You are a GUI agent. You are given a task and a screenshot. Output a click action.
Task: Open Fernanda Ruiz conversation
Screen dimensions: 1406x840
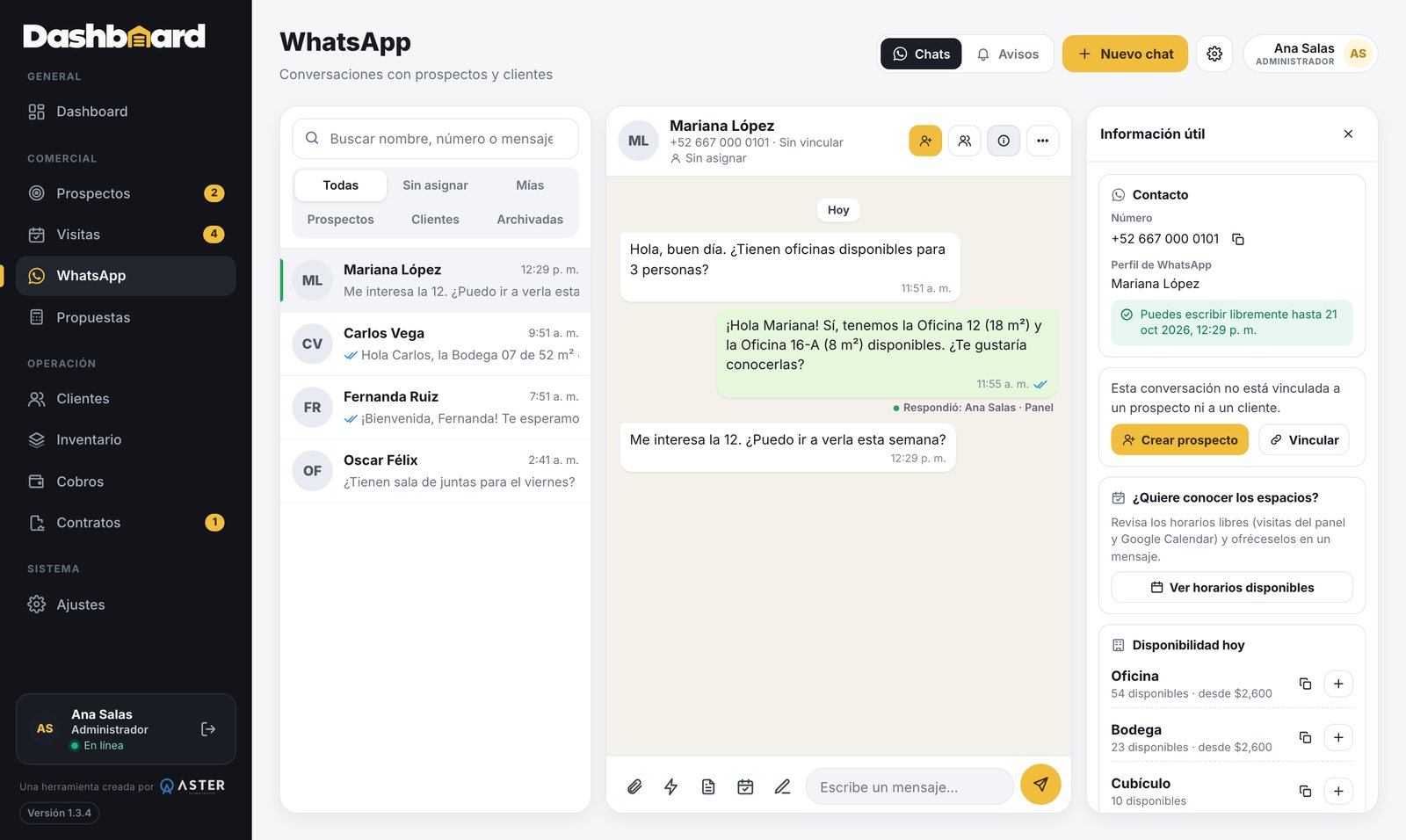tap(435, 408)
